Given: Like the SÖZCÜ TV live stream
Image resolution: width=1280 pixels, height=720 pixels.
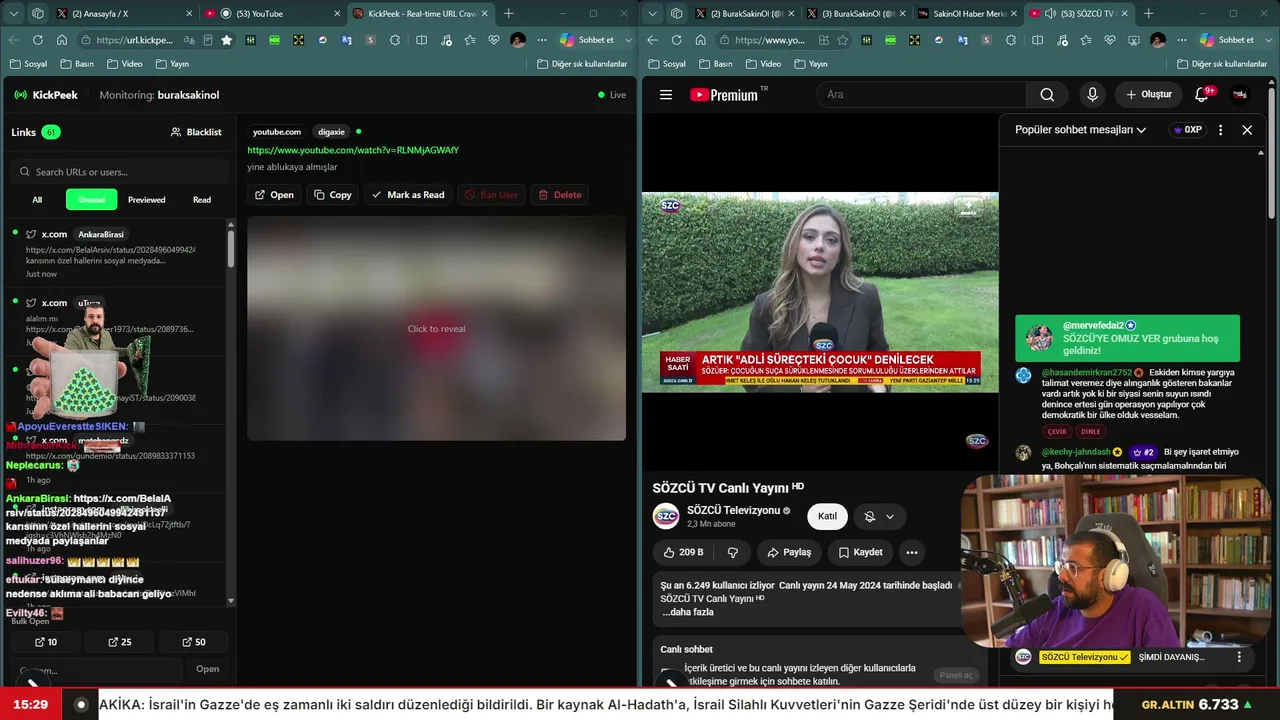Looking at the screenshot, I should coord(683,552).
